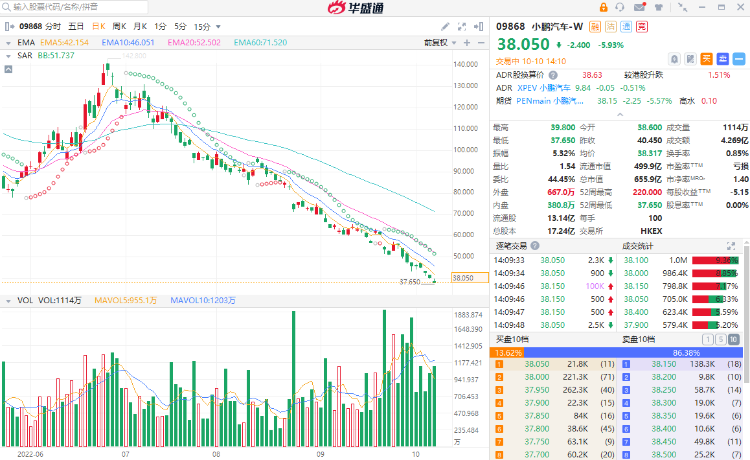Add indicator with plus icon
The height and width of the screenshot is (460, 750).
[x=467, y=43]
